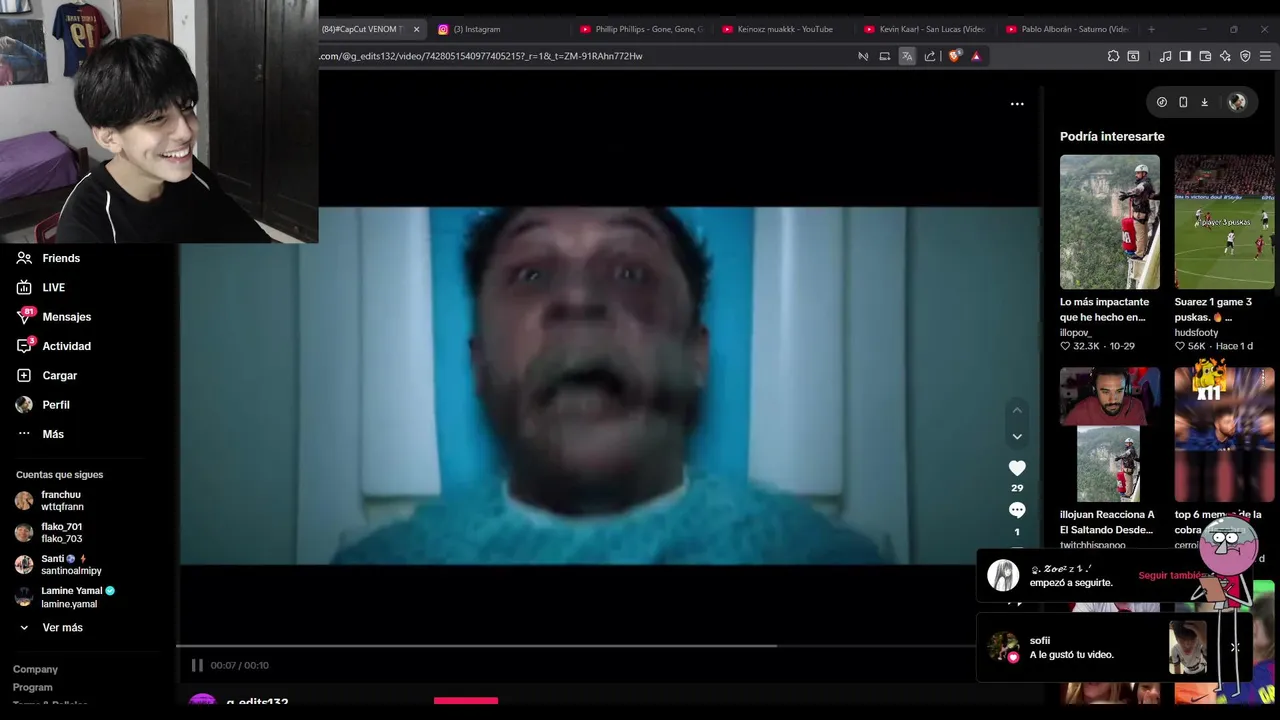Switch to Kevin Kaarl - San Lucas tab
Image resolution: width=1280 pixels, height=720 pixels.
(x=924, y=29)
